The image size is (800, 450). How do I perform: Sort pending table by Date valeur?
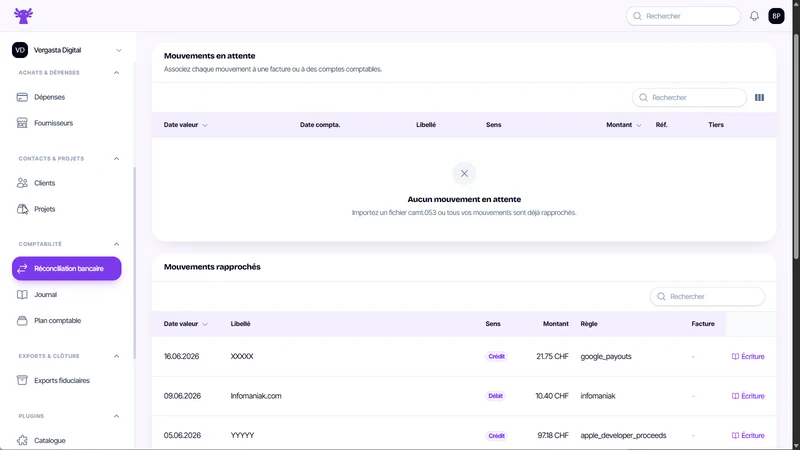point(185,124)
